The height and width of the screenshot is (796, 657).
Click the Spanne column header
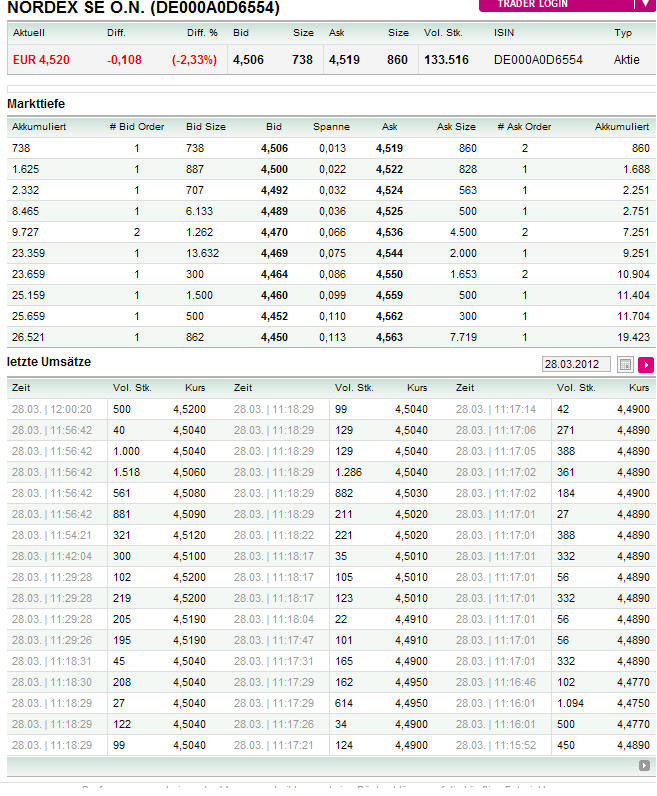point(331,127)
